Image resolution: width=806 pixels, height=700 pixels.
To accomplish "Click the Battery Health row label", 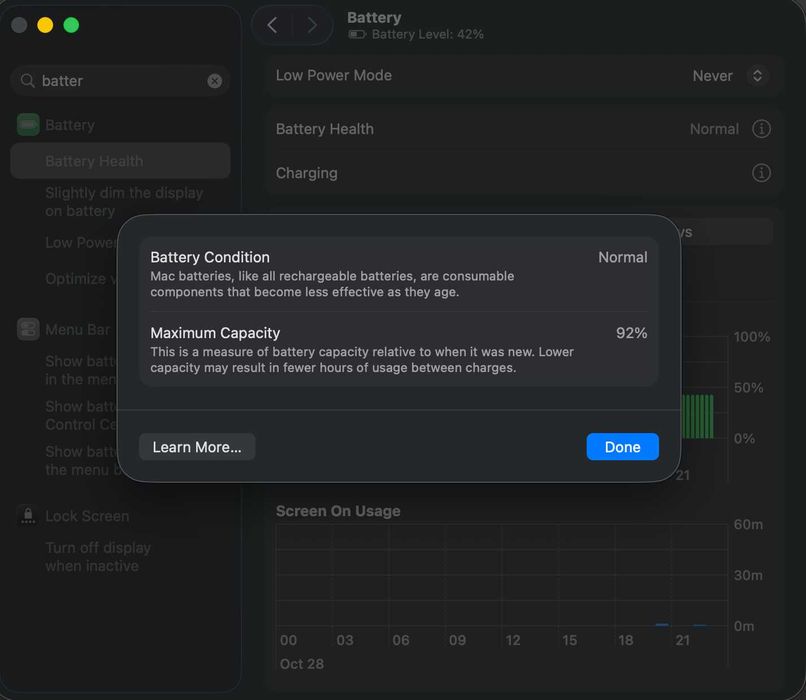I will tap(325, 129).
